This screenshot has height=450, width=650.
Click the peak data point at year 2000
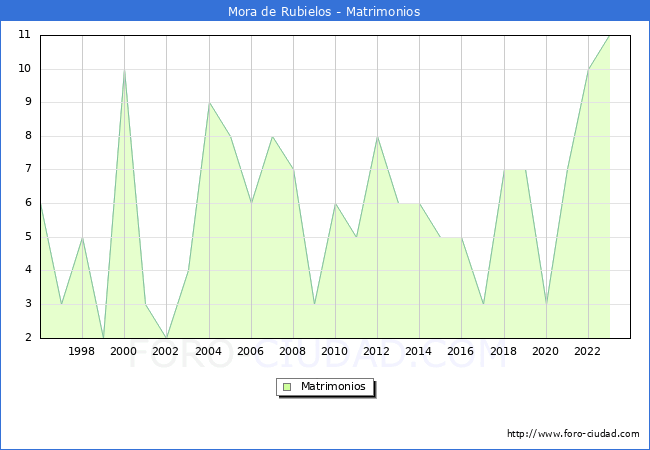[124, 69]
